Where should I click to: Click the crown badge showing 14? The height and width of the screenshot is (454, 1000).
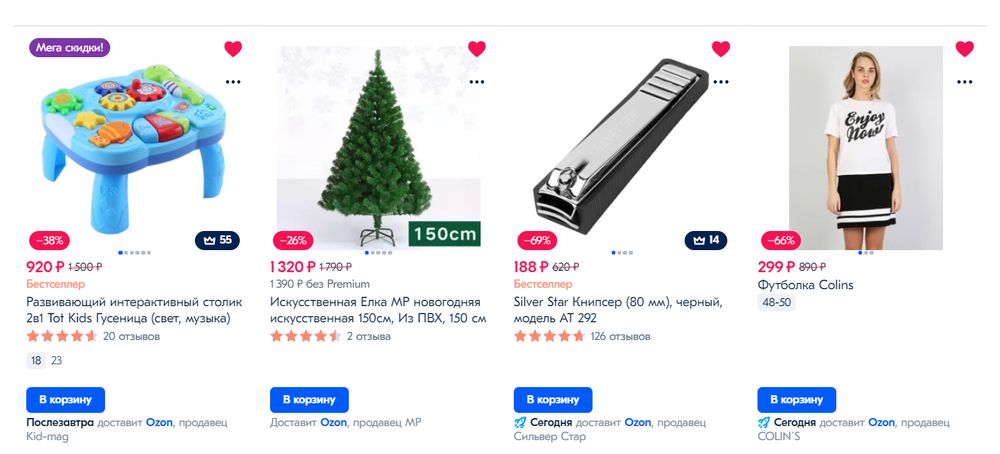706,240
